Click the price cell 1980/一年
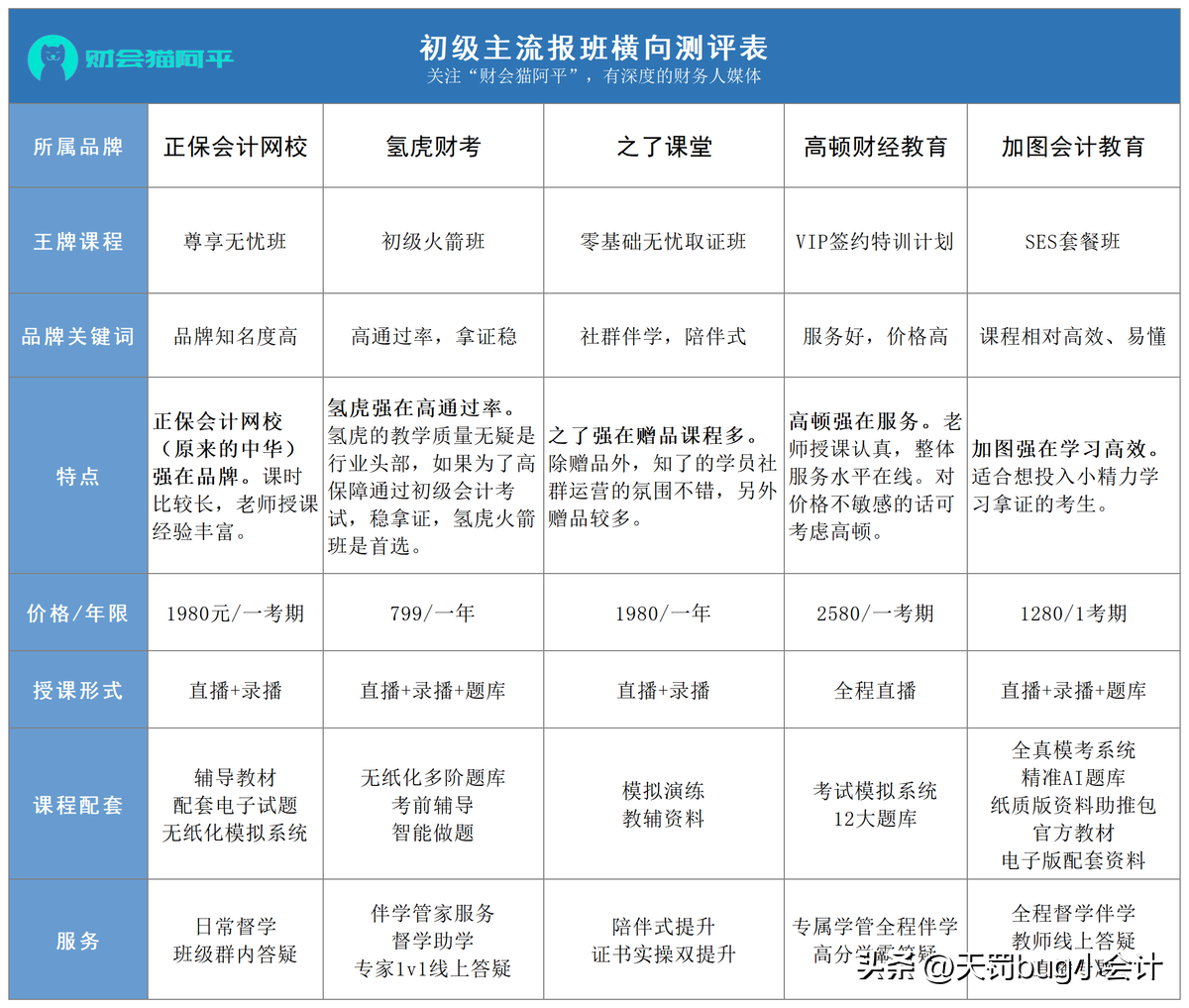The height and width of the screenshot is (1008, 1189). (664, 614)
